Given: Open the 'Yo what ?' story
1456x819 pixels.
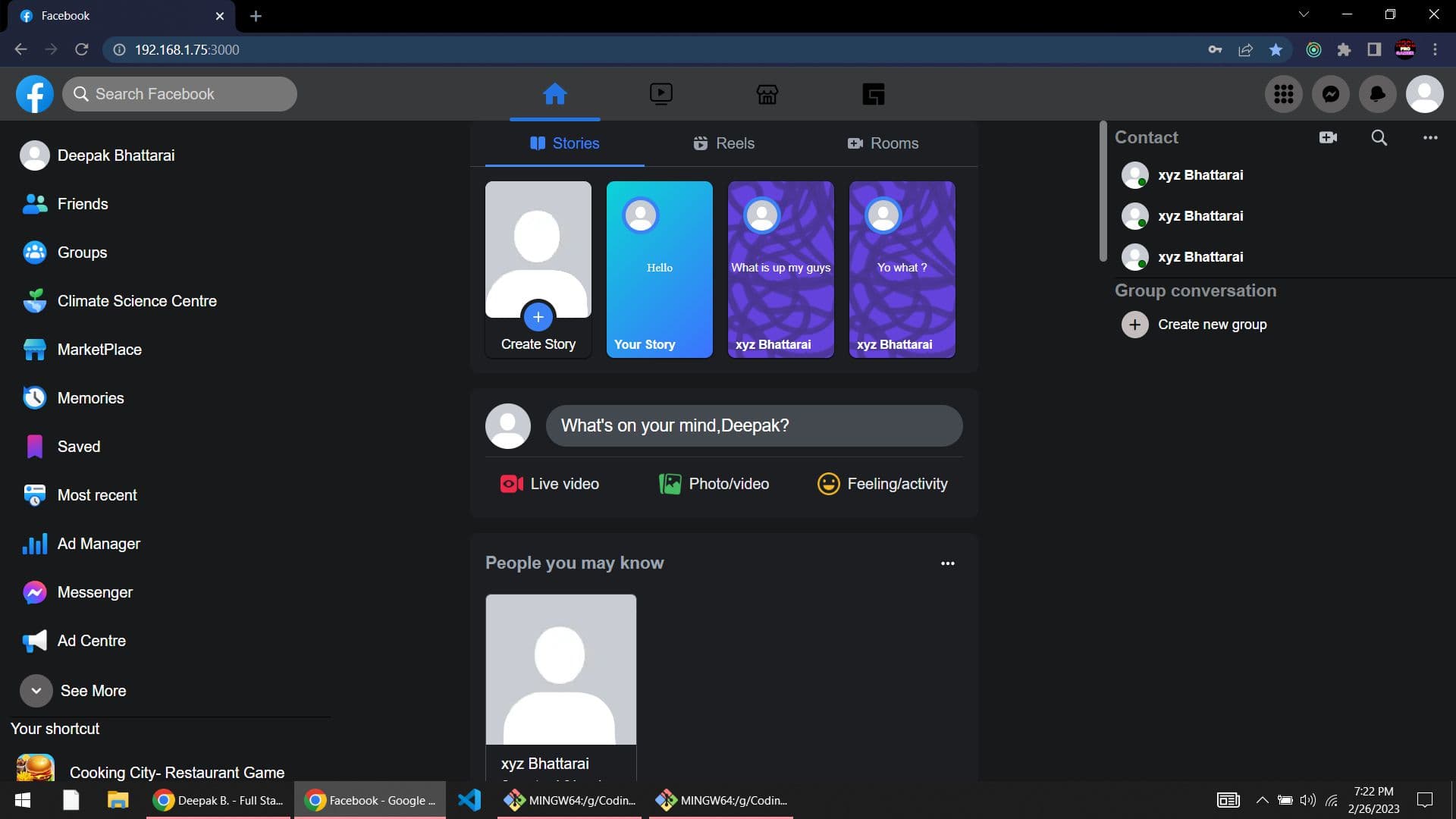Looking at the screenshot, I should (902, 269).
